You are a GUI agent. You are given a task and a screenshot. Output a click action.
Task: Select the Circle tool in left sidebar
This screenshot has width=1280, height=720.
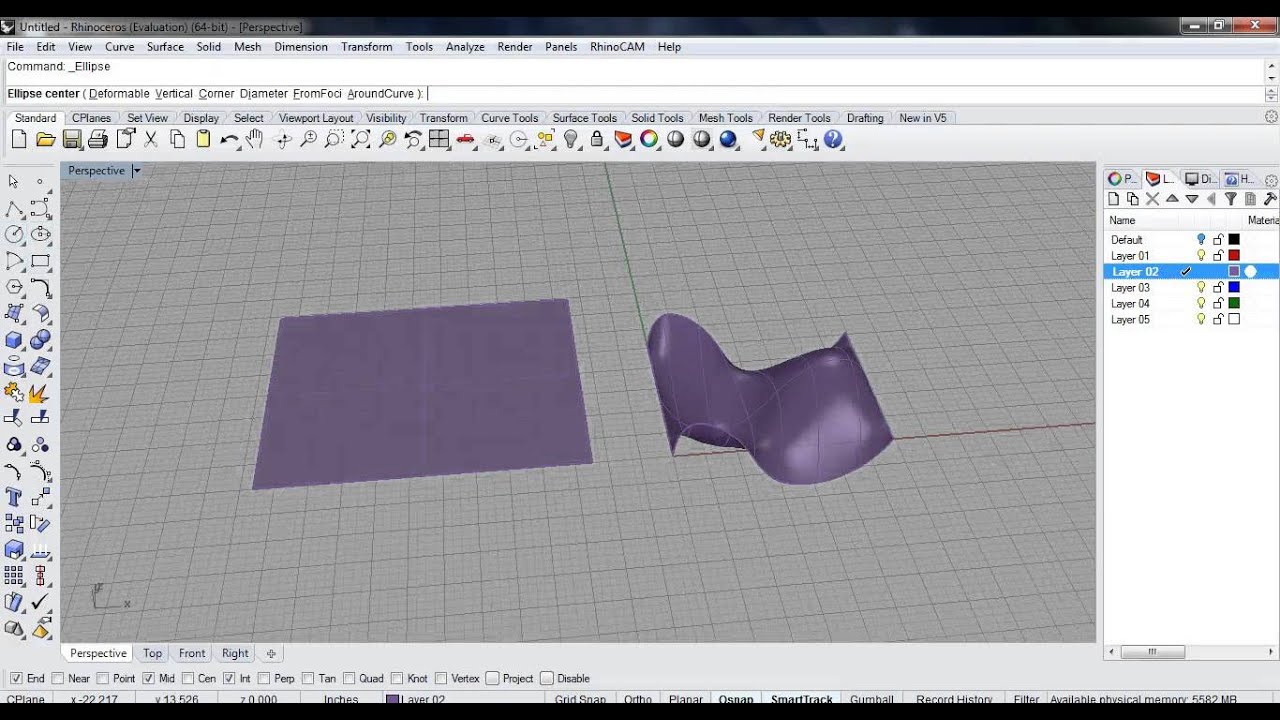14,234
